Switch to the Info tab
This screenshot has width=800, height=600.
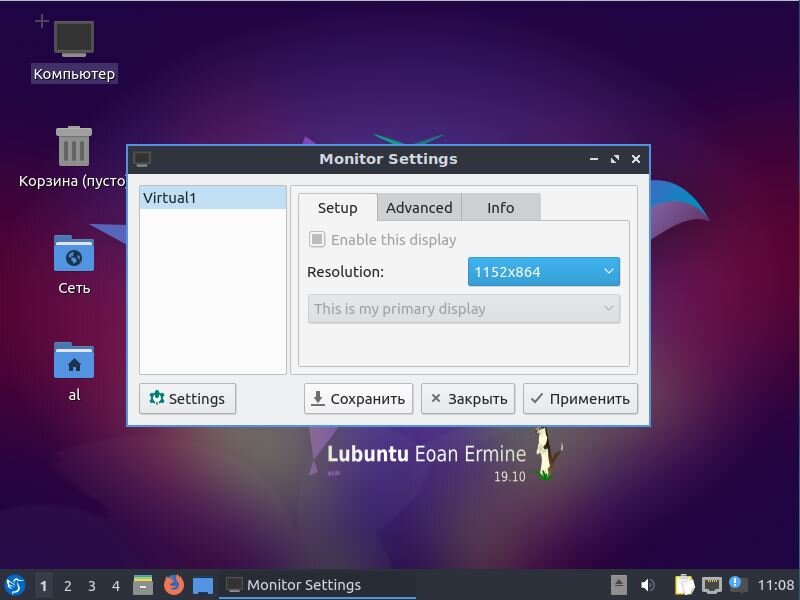tap(500, 207)
